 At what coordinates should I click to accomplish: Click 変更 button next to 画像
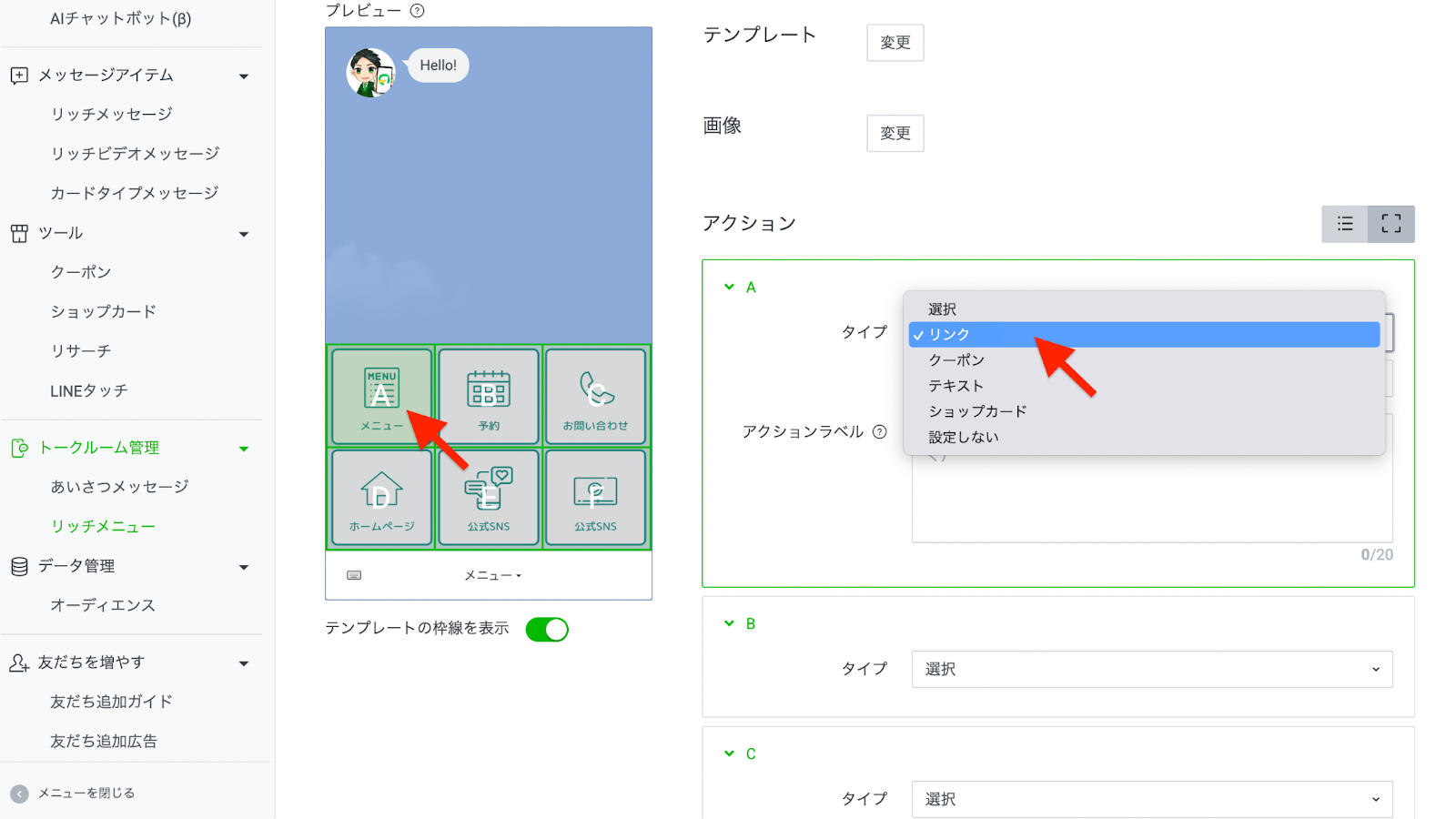pyautogui.click(x=895, y=134)
